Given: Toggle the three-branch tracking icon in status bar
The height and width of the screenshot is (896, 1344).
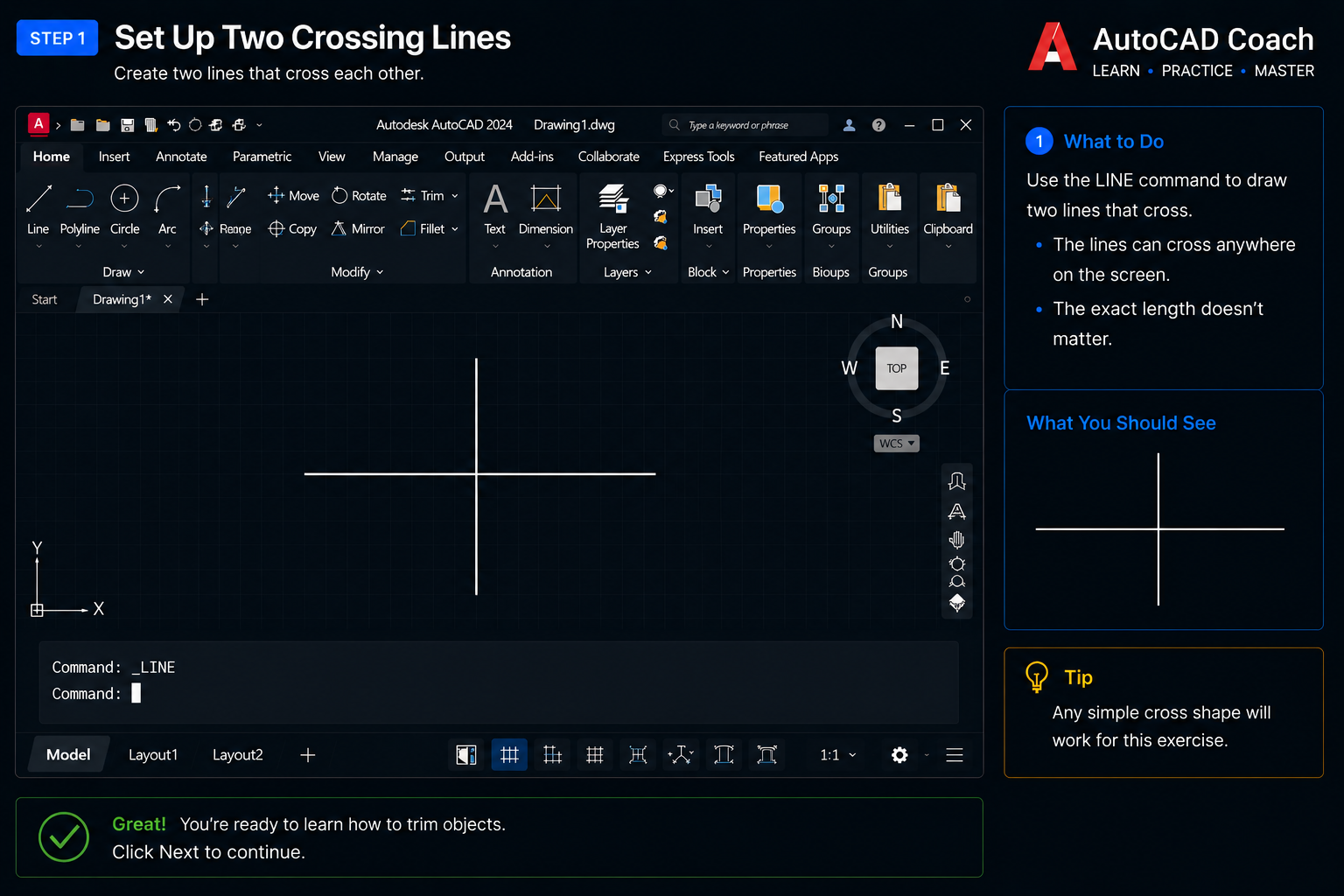Looking at the screenshot, I should click(x=681, y=755).
